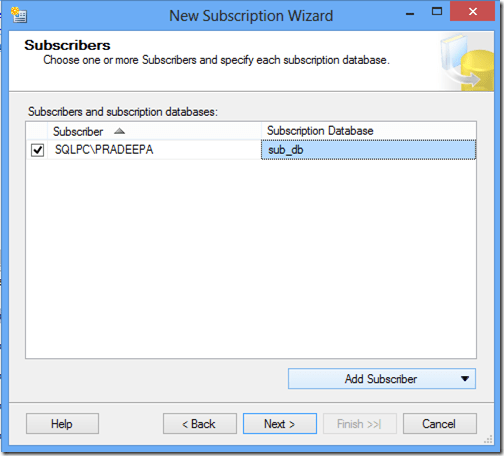Minimize the New Subscription Wizard window

[410, 14]
